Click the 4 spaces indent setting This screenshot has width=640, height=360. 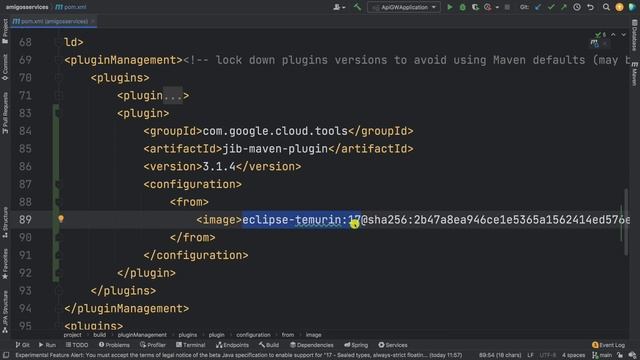pyautogui.click(x=573, y=355)
